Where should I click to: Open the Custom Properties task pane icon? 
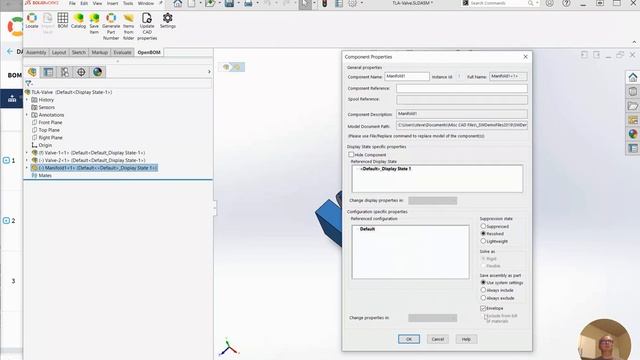(x=633, y=148)
